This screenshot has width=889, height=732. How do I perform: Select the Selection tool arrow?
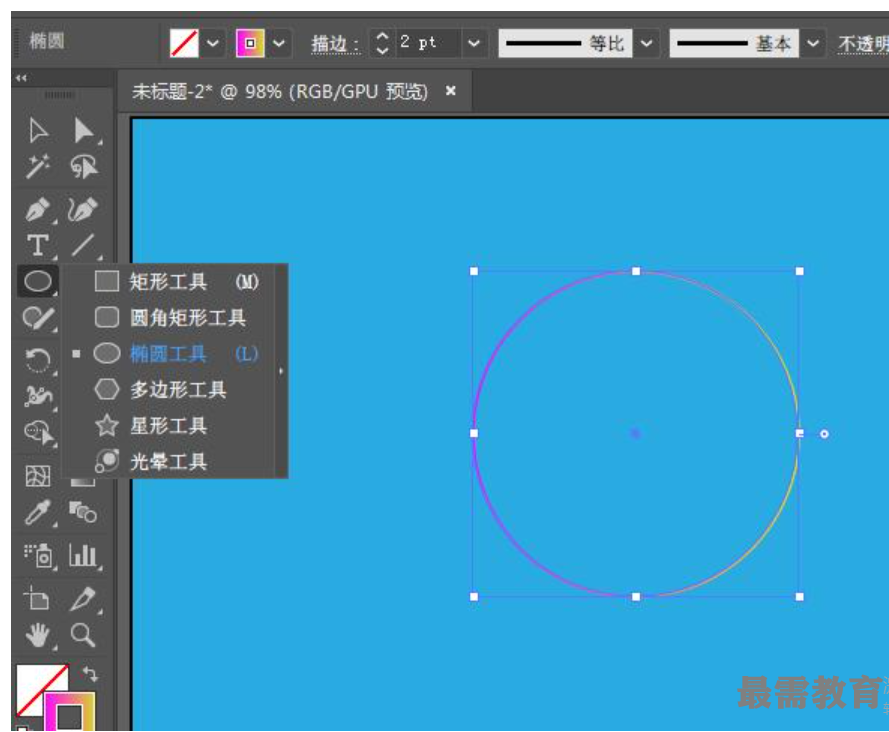38,131
